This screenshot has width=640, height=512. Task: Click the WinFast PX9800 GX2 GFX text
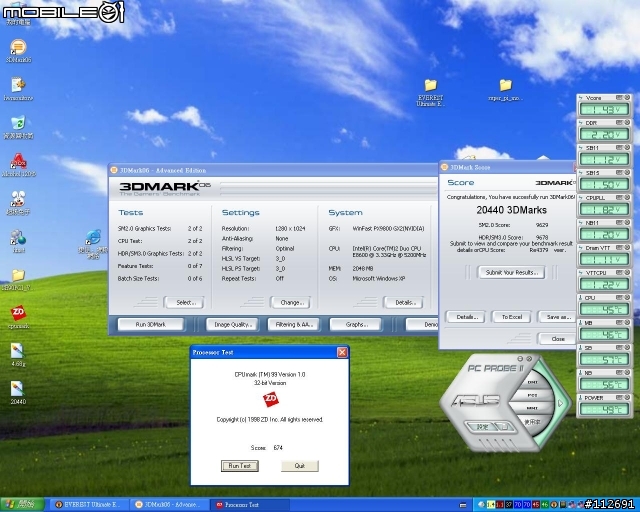388,228
